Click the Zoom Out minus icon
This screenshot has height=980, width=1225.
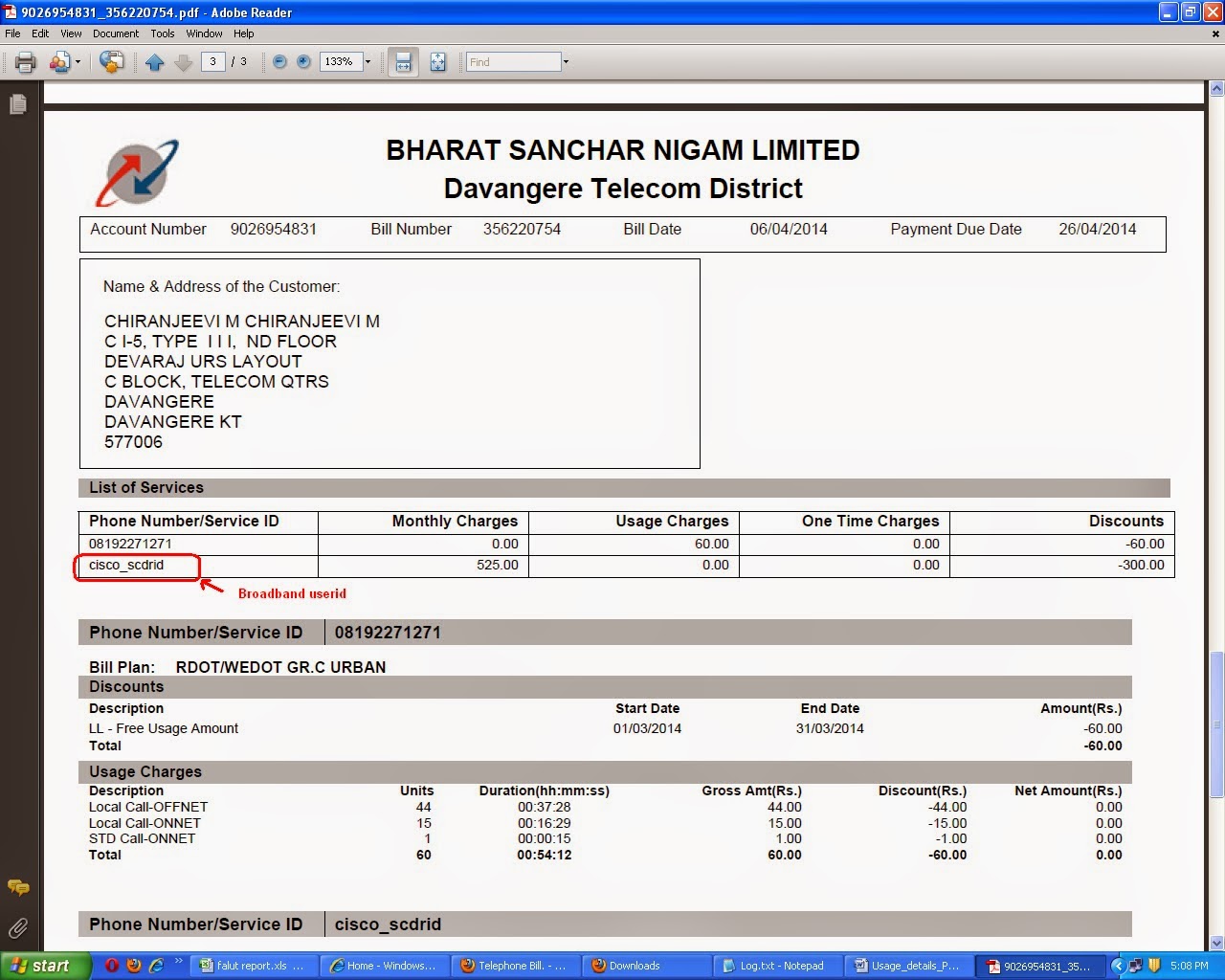pos(278,61)
